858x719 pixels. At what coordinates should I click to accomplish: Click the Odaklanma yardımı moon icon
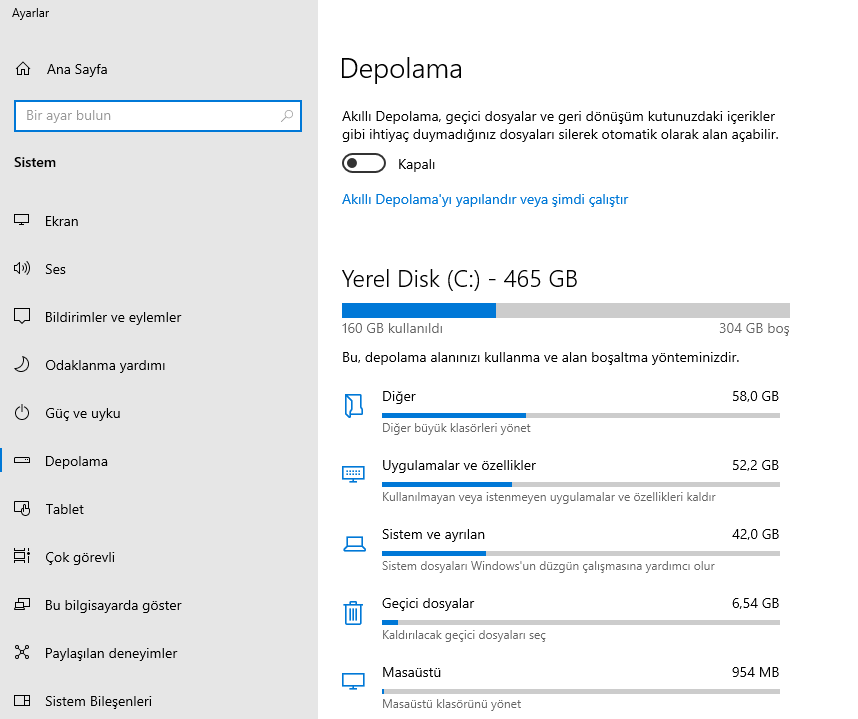[23, 365]
